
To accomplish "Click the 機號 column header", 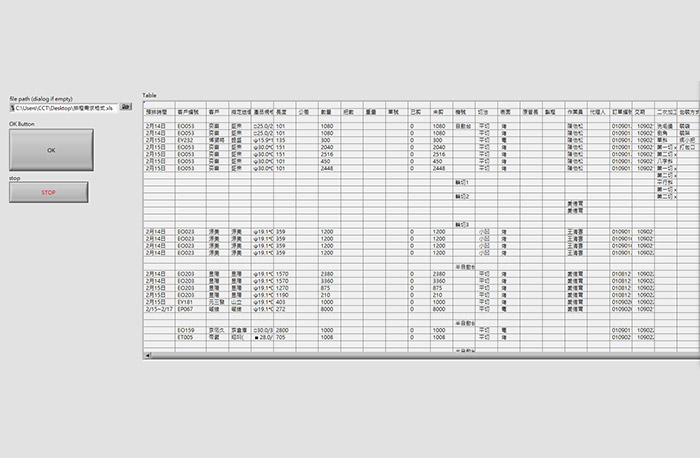I will [463, 112].
